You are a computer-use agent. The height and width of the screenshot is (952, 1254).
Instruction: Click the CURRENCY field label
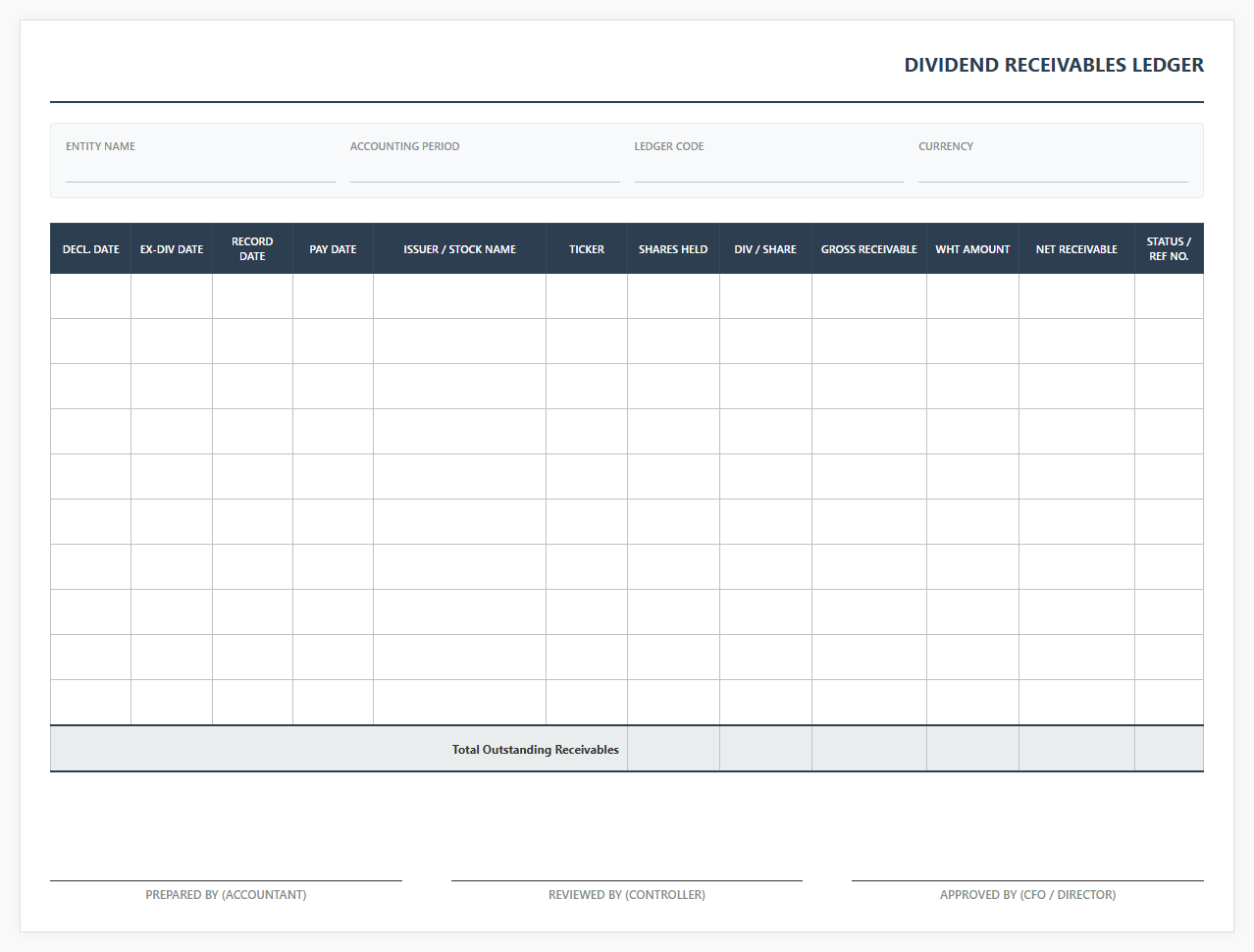click(946, 146)
